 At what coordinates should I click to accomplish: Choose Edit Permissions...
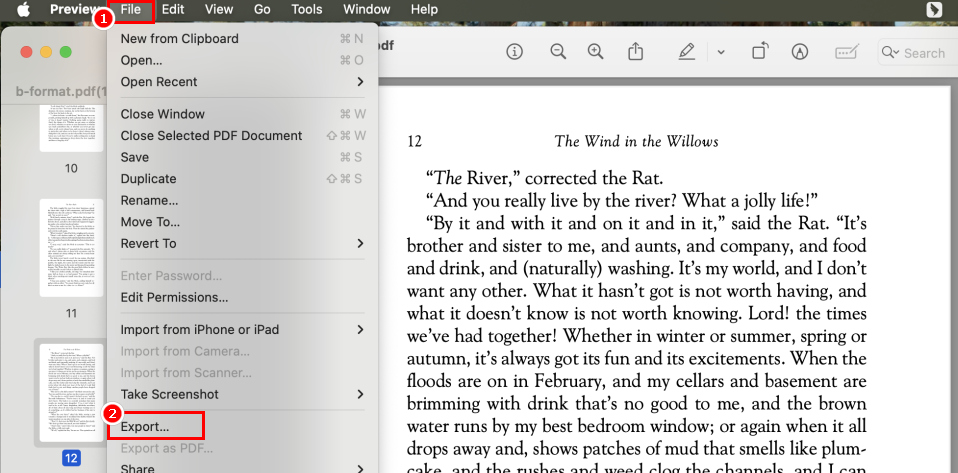click(x=243, y=298)
